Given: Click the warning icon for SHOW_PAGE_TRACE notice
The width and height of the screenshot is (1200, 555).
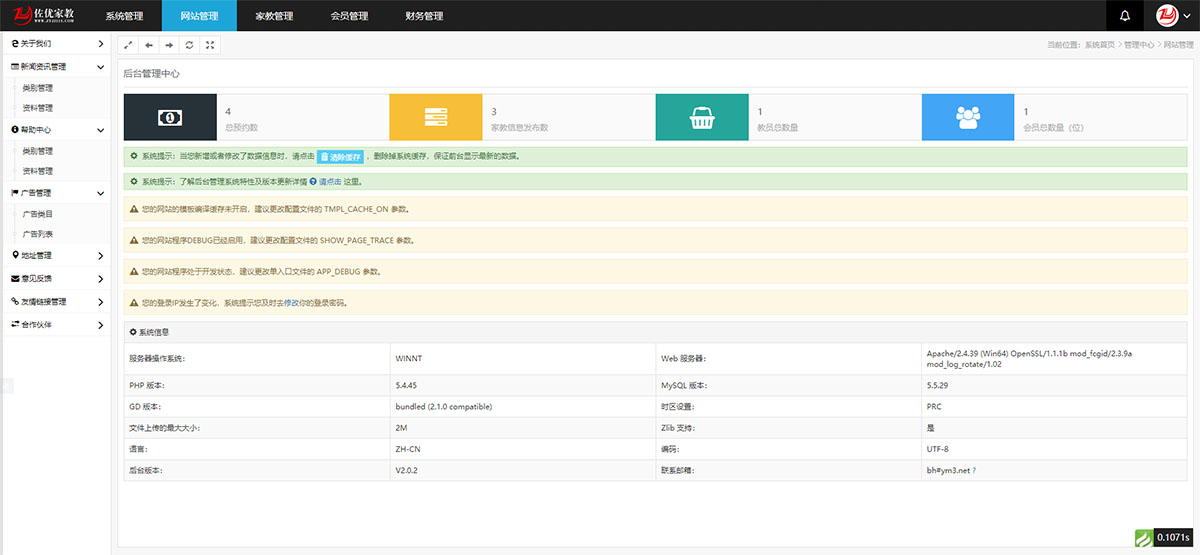Looking at the screenshot, I should [x=135, y=240].
